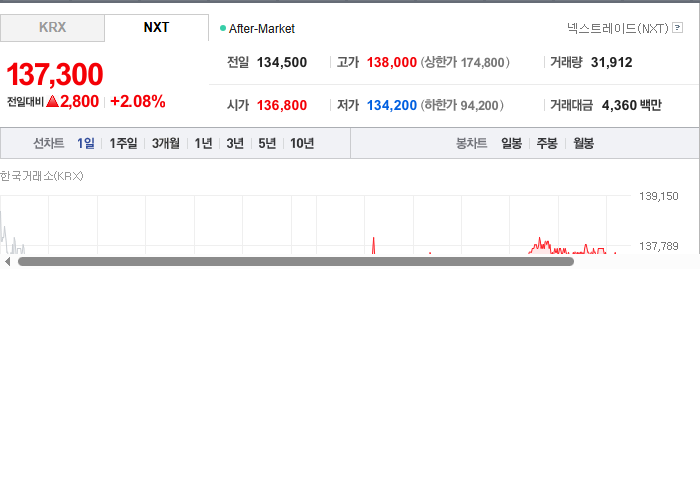Click the horizontal scrollbar thumb
This screenshot has width=700, height=490.
pyautogui.click(x=296, y=262)
